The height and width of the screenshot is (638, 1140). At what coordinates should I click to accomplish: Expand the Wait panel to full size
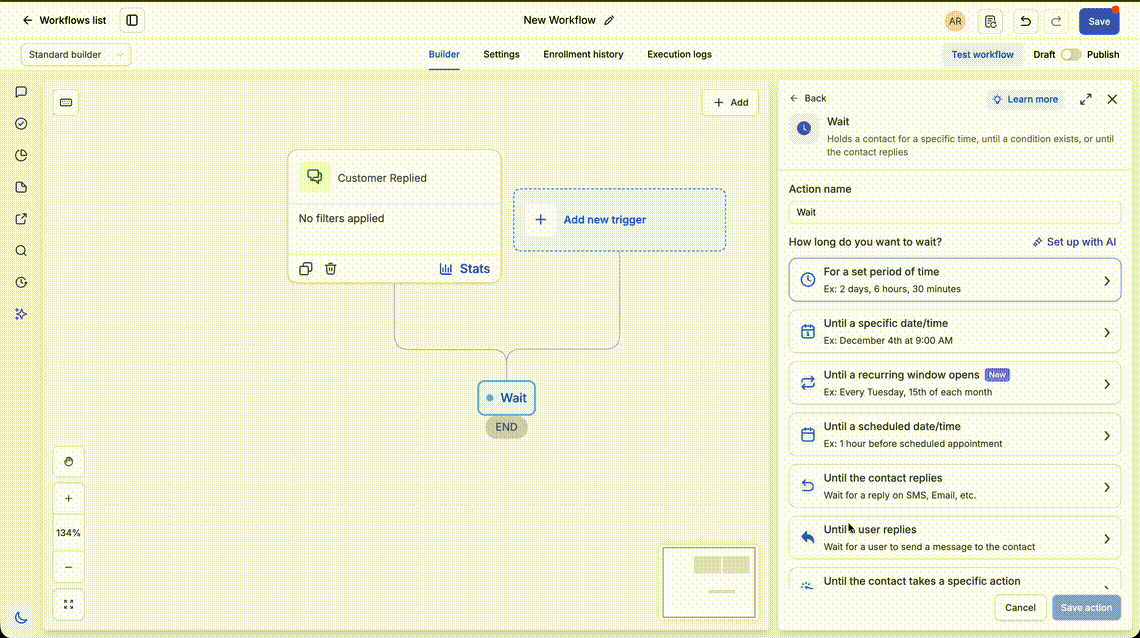pos(1085,99)
